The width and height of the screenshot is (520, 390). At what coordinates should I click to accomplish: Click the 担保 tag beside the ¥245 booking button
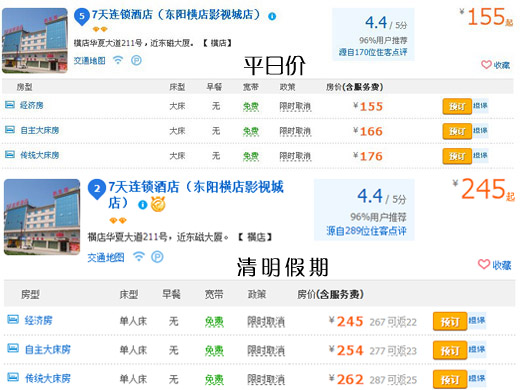pyautogui.click(x=477, y=320)
